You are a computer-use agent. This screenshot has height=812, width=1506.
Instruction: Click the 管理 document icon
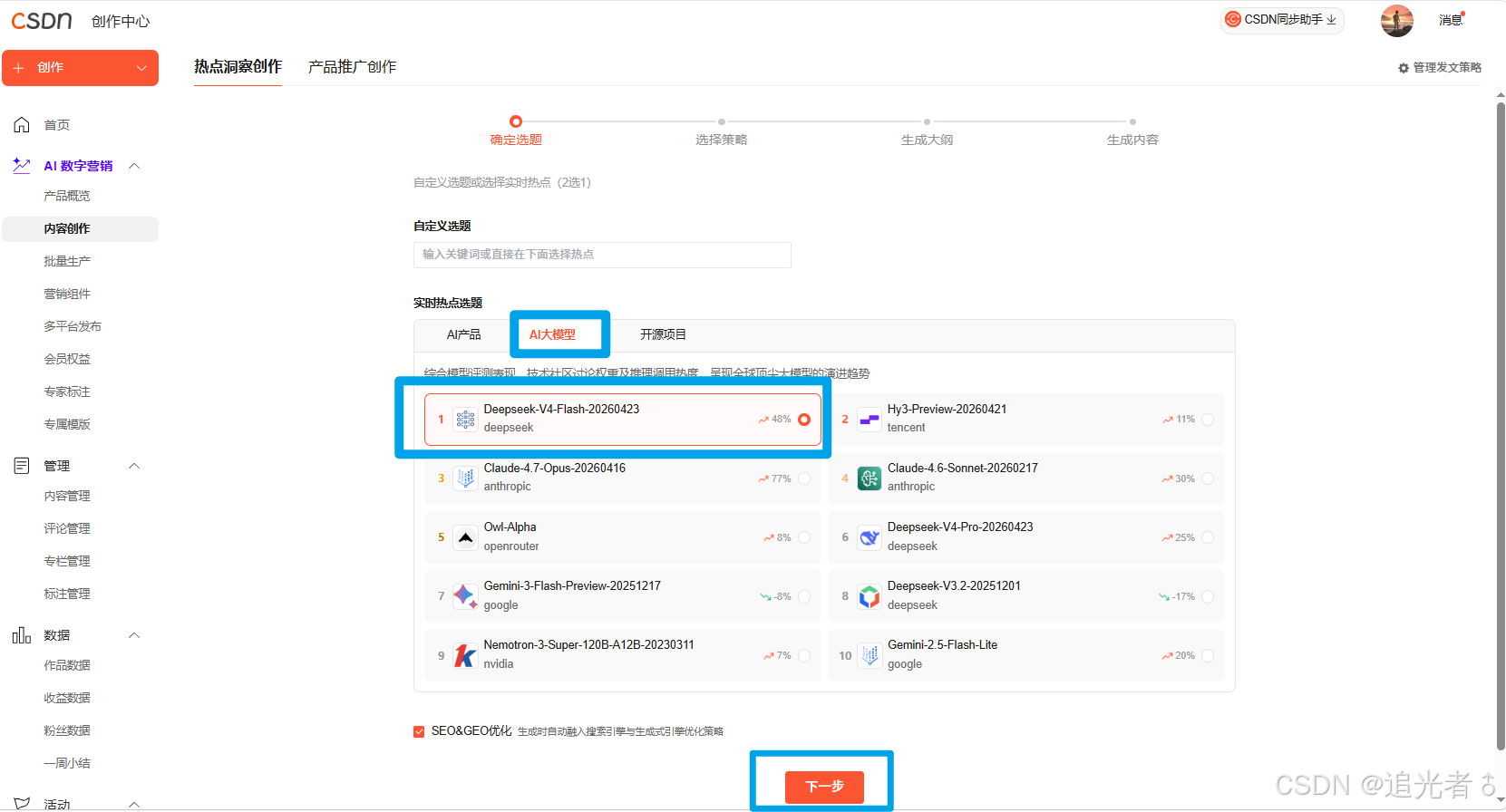pos(22,466)
